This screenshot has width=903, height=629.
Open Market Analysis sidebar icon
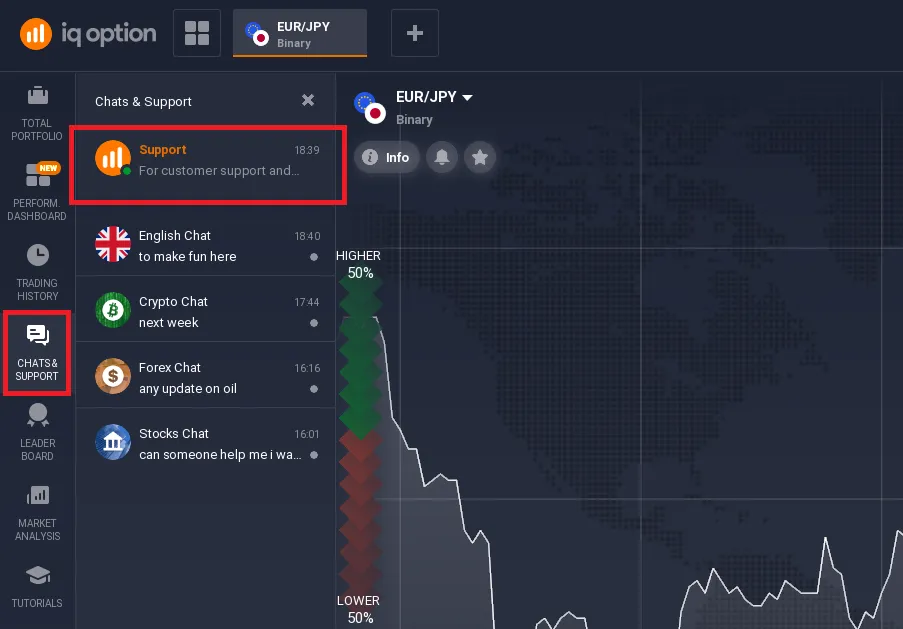[x=37, y=495]
